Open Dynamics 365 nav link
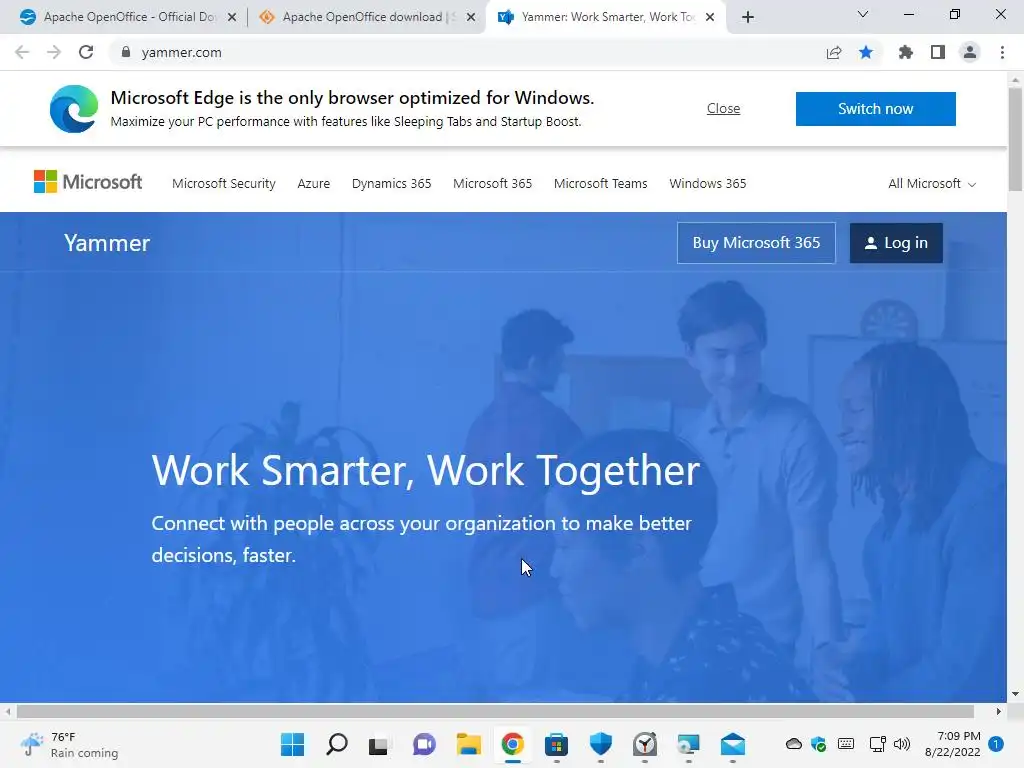The height and width of the screenshot is (768, 1024). 392,184
